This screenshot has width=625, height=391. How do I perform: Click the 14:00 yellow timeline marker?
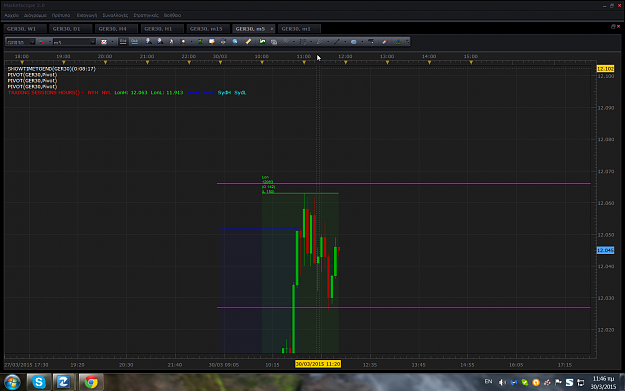point(429,63)
